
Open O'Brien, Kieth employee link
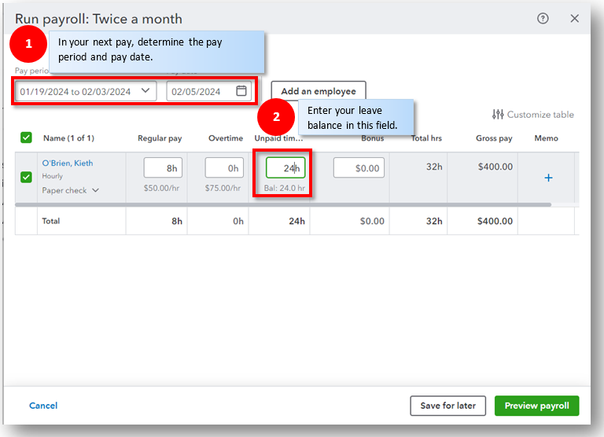tap(69, 162)
